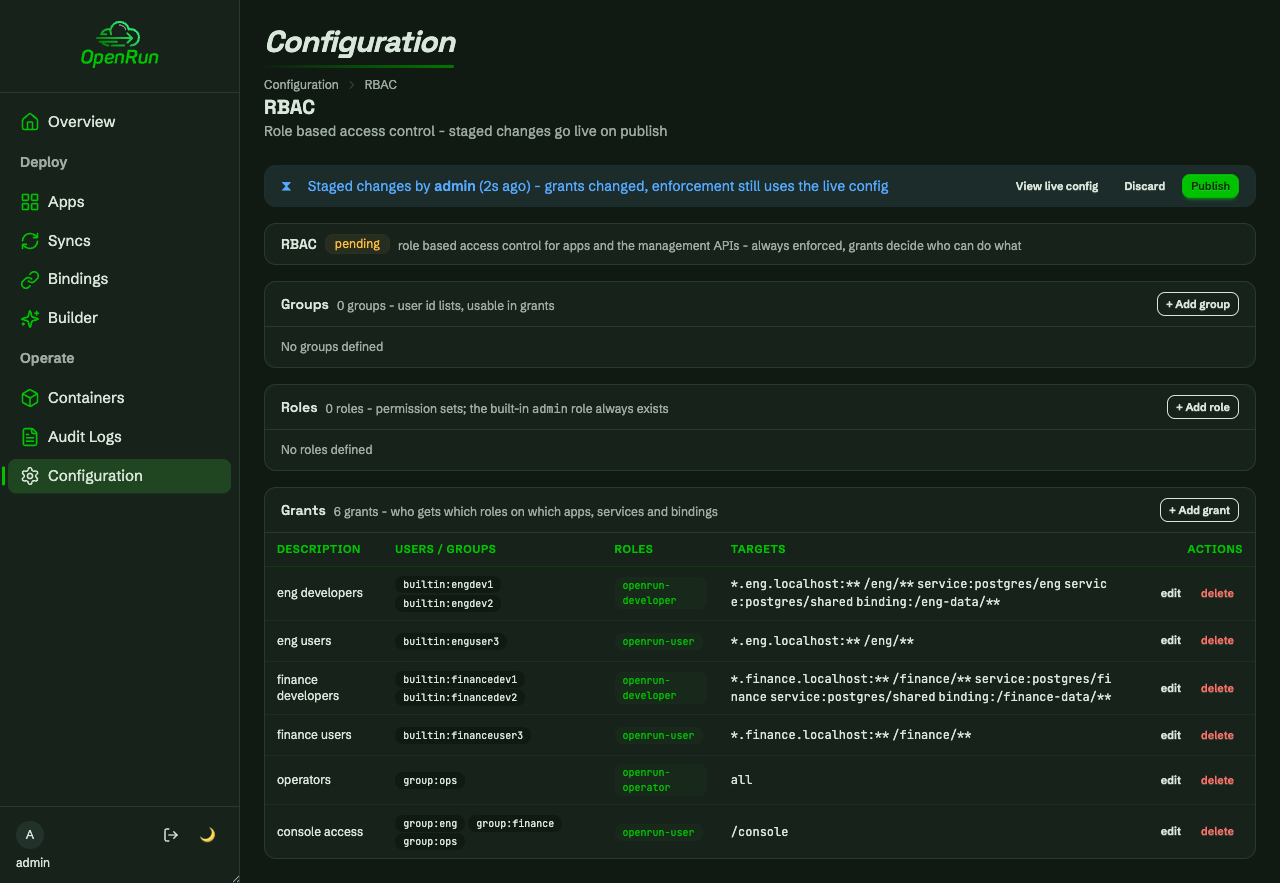Open the Overview page
The width and height of the screenshot is (1280, 883).
tap(119, 122)
